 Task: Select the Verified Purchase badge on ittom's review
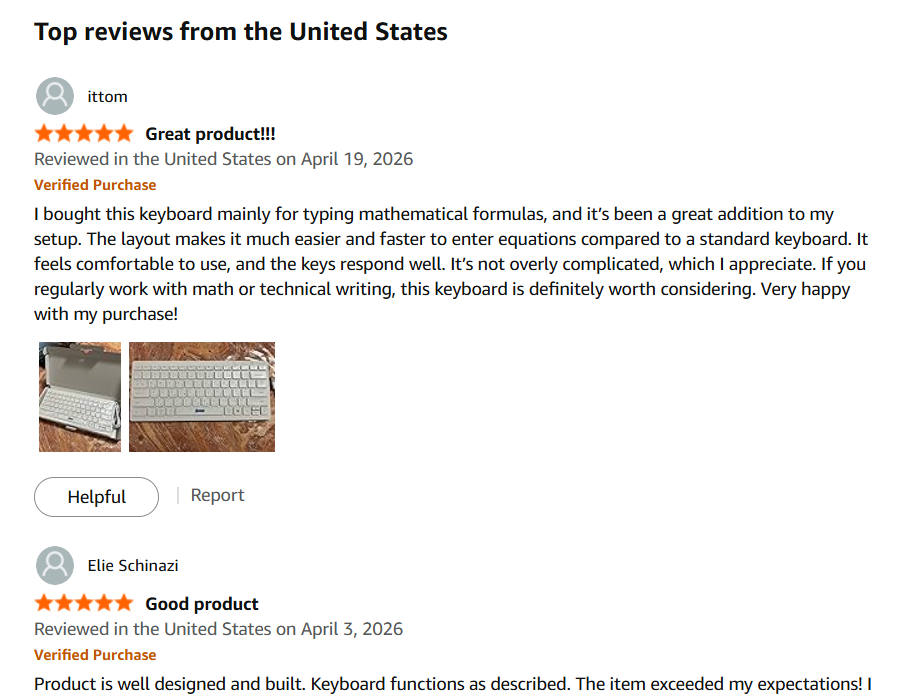[95, 185]
